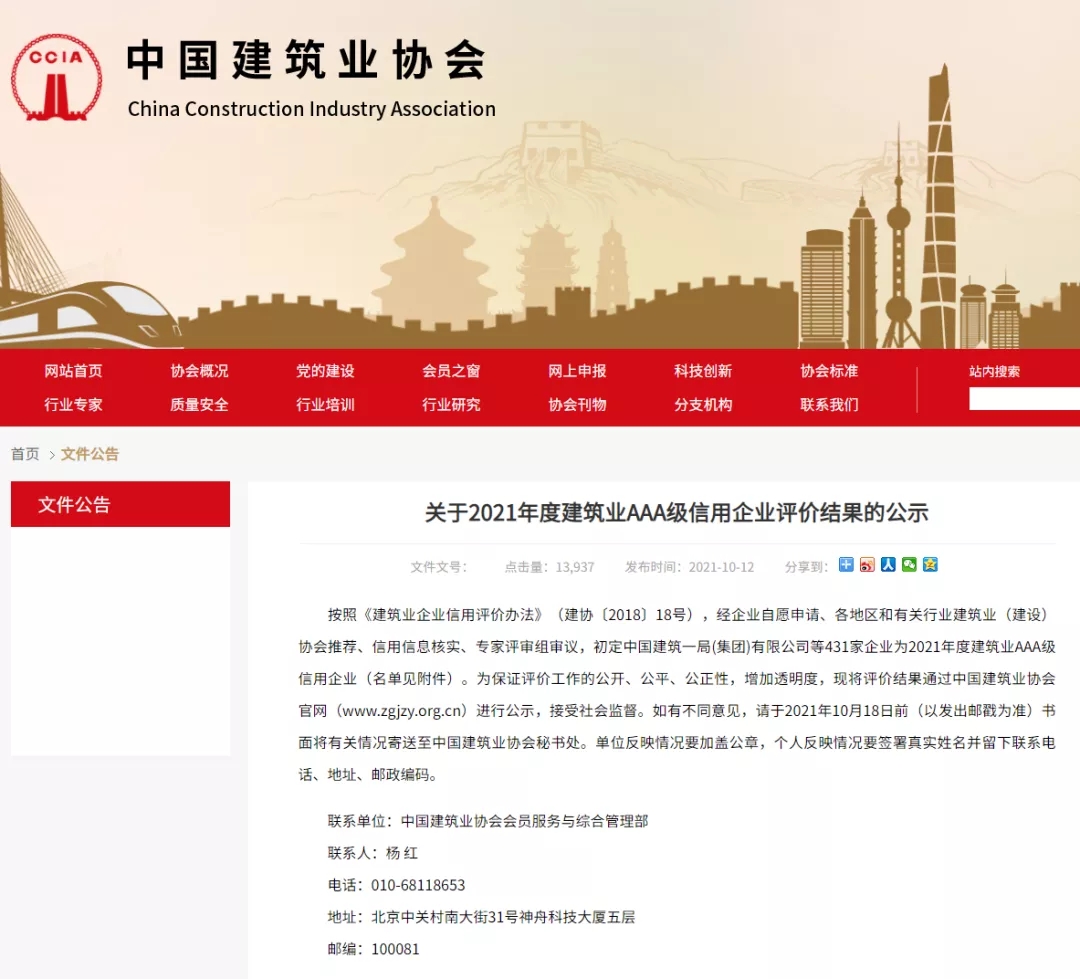The height and width of the screenshot is (979, 1080).
Task: Click 文件公告 in the breadcrumb
Action: (x=90, y=454)
